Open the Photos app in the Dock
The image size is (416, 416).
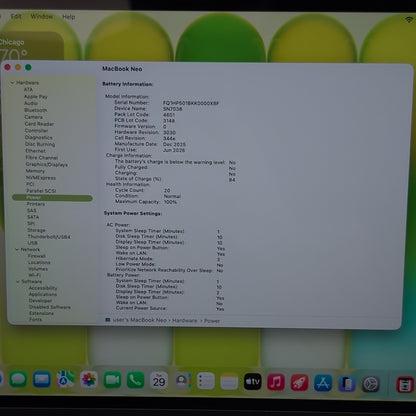point(89,380)
